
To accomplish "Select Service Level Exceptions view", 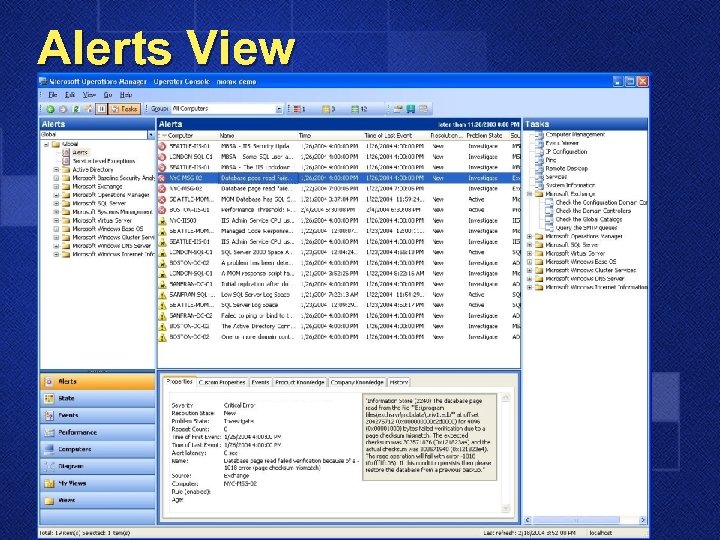I will (104, 161).
